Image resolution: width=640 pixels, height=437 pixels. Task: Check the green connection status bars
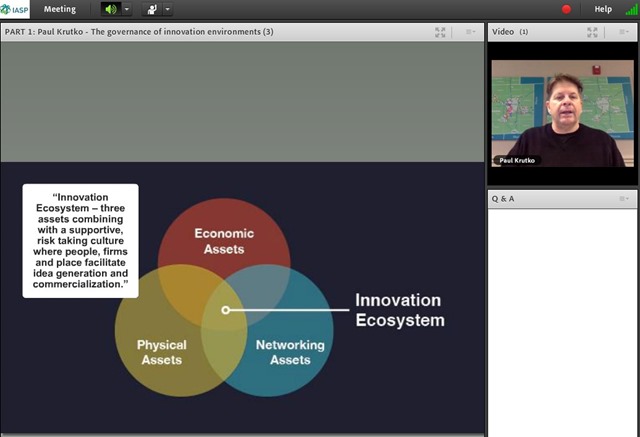tap(631, 9)
